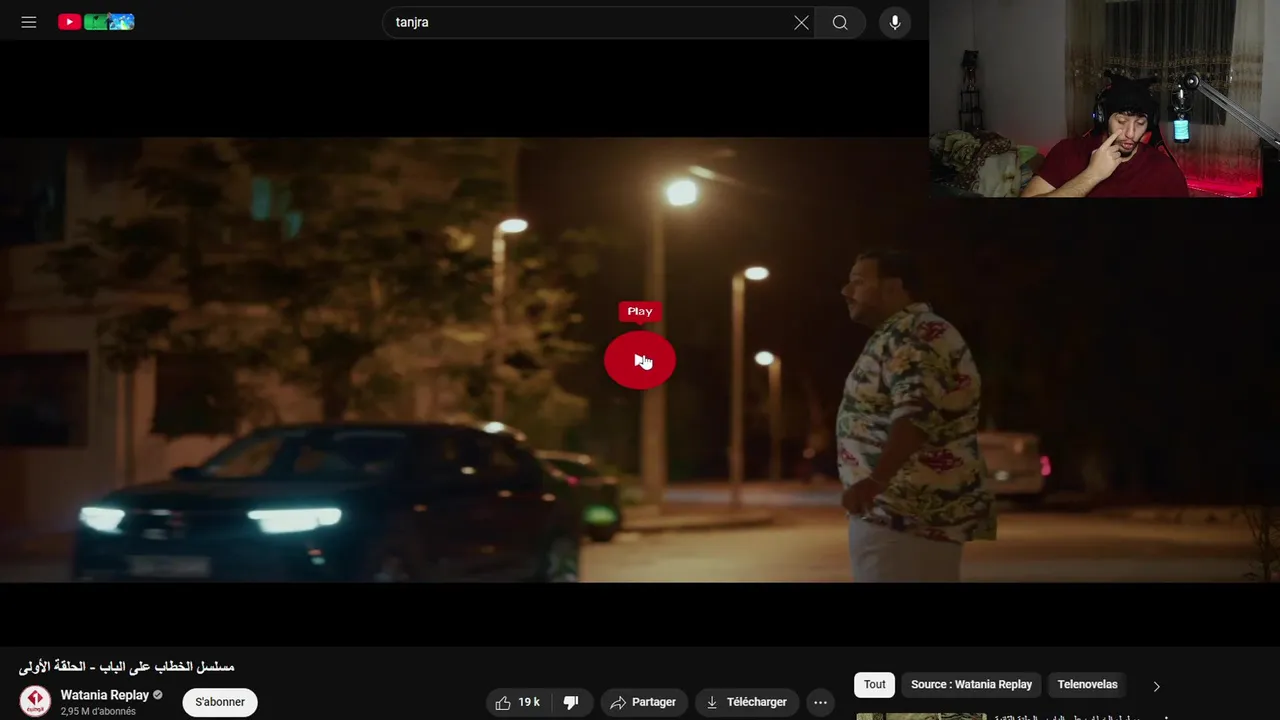
Task: Open the Watania Replay channel name link
Action: [x=105, y=695]
